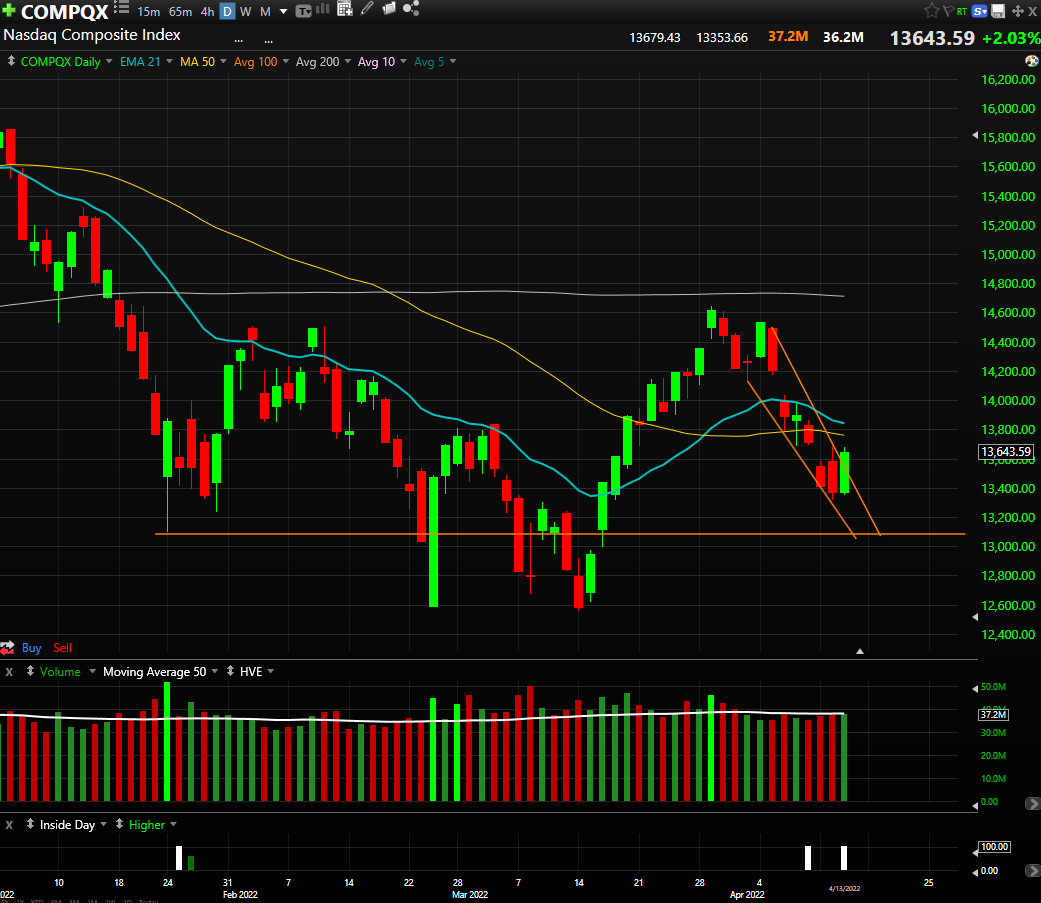The width and height of the screenshot is (1041, 903).
Task: Remove the Inside Day pane with its x
Action: (9, 825)
